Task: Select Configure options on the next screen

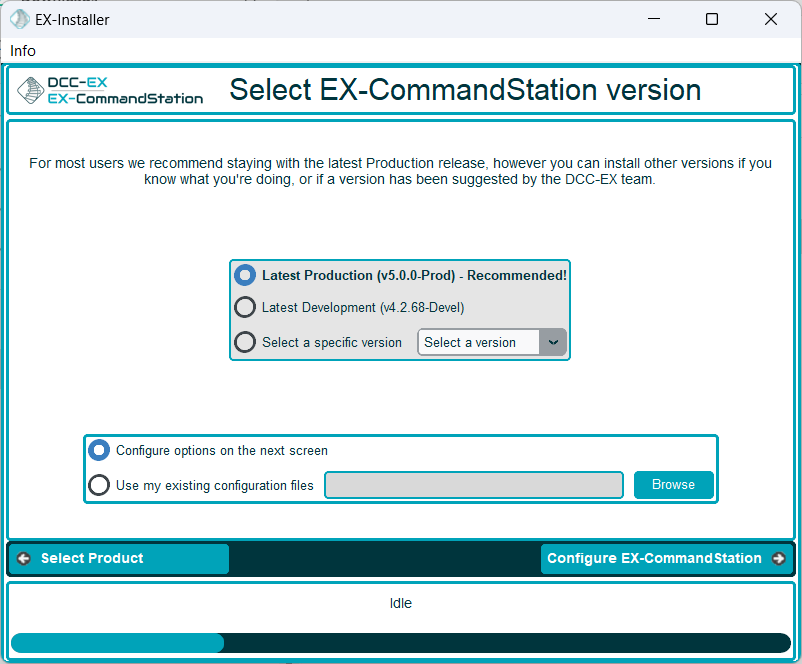Action: (99, 451)
